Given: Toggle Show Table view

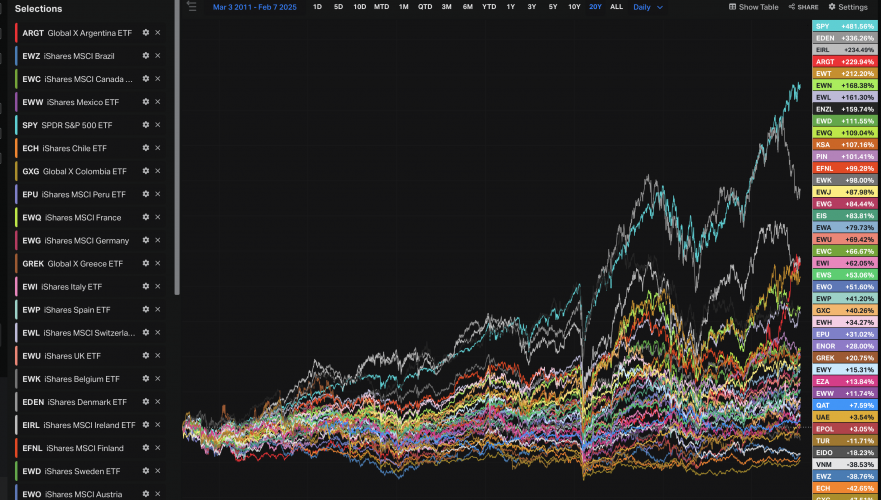Looking at the screenshot, I should (753, 7).
